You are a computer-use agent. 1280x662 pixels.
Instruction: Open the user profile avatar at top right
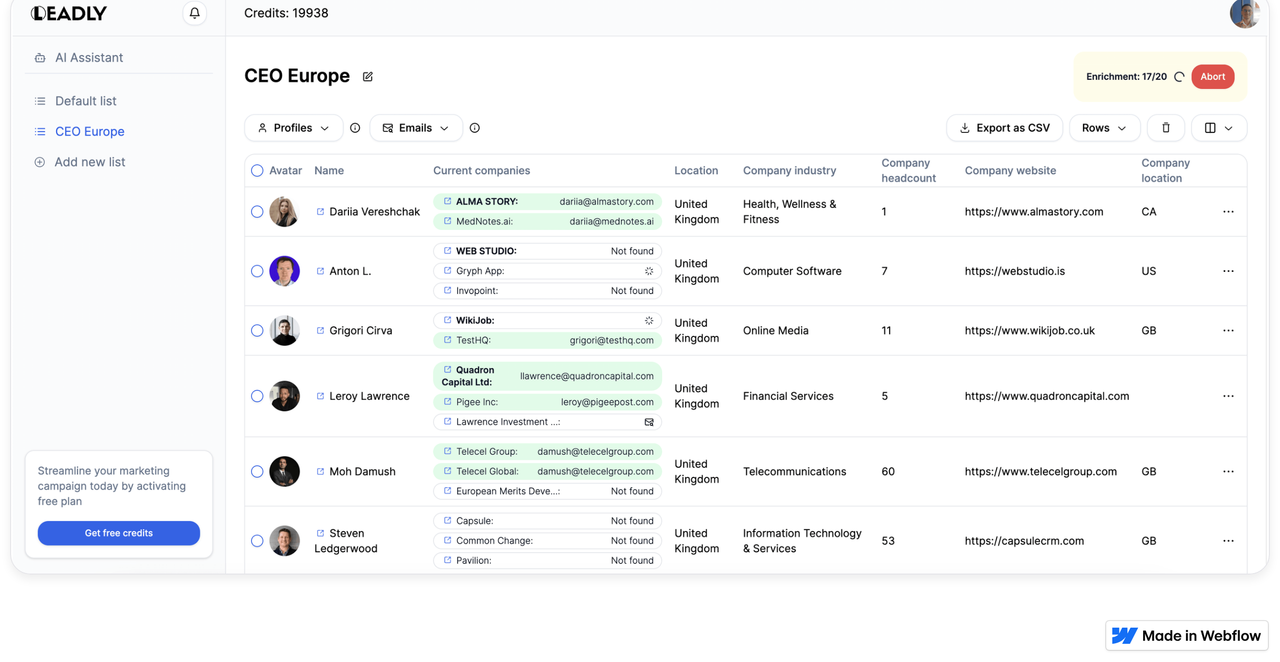tap(1244, 13)
